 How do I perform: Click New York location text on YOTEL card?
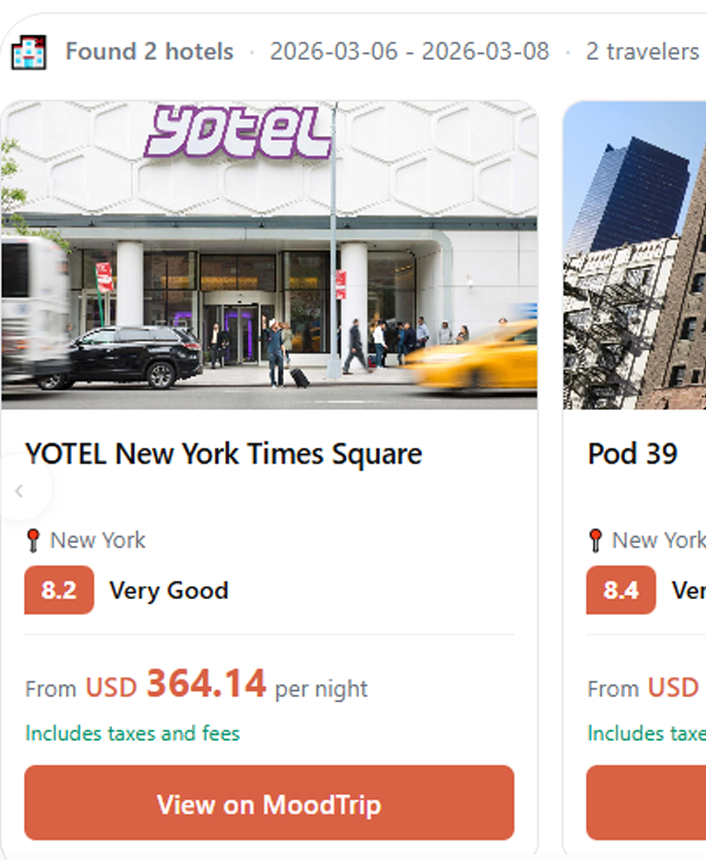pos(98,541)
